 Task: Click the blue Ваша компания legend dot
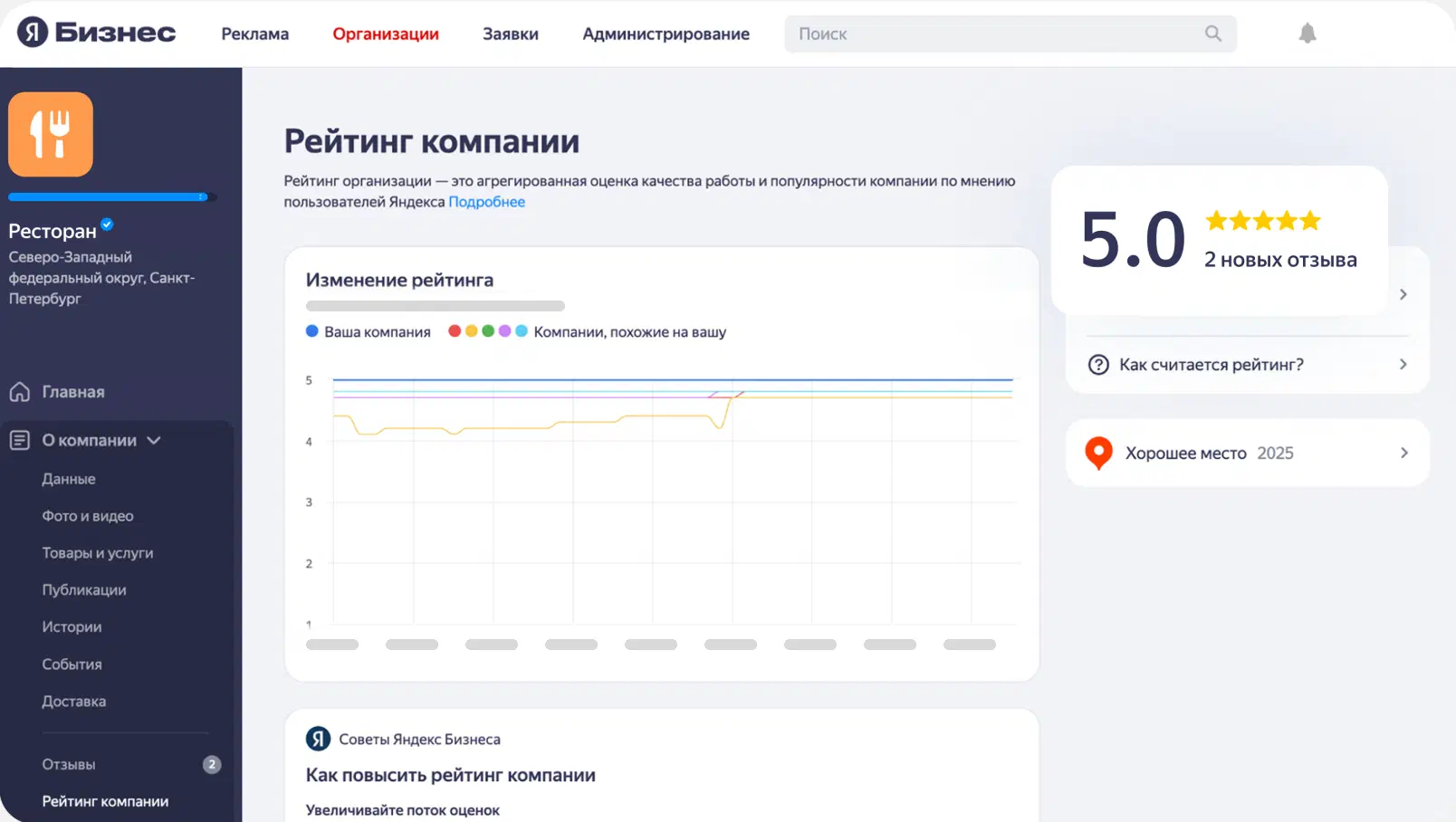click(312, 331)
